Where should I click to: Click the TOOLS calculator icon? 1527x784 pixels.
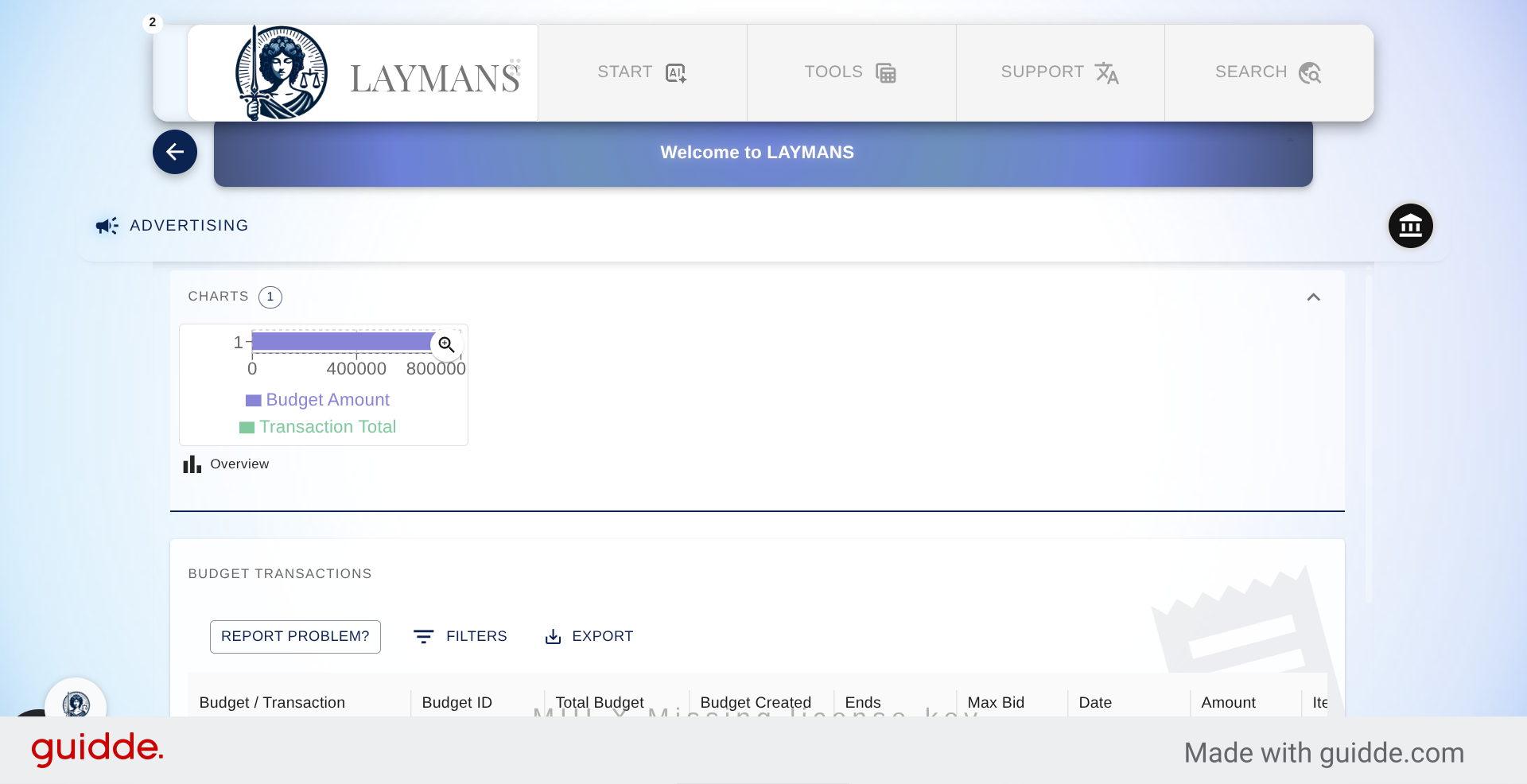point(887,72)
